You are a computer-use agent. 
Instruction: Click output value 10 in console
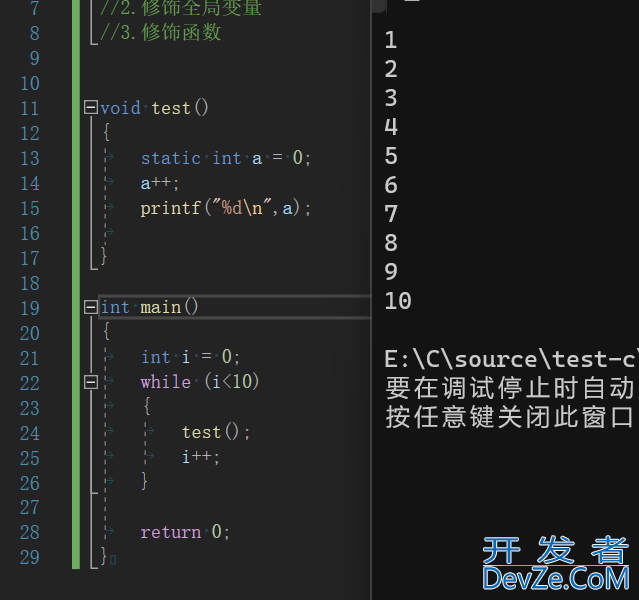pyautogui.click(x=398, y=301)
